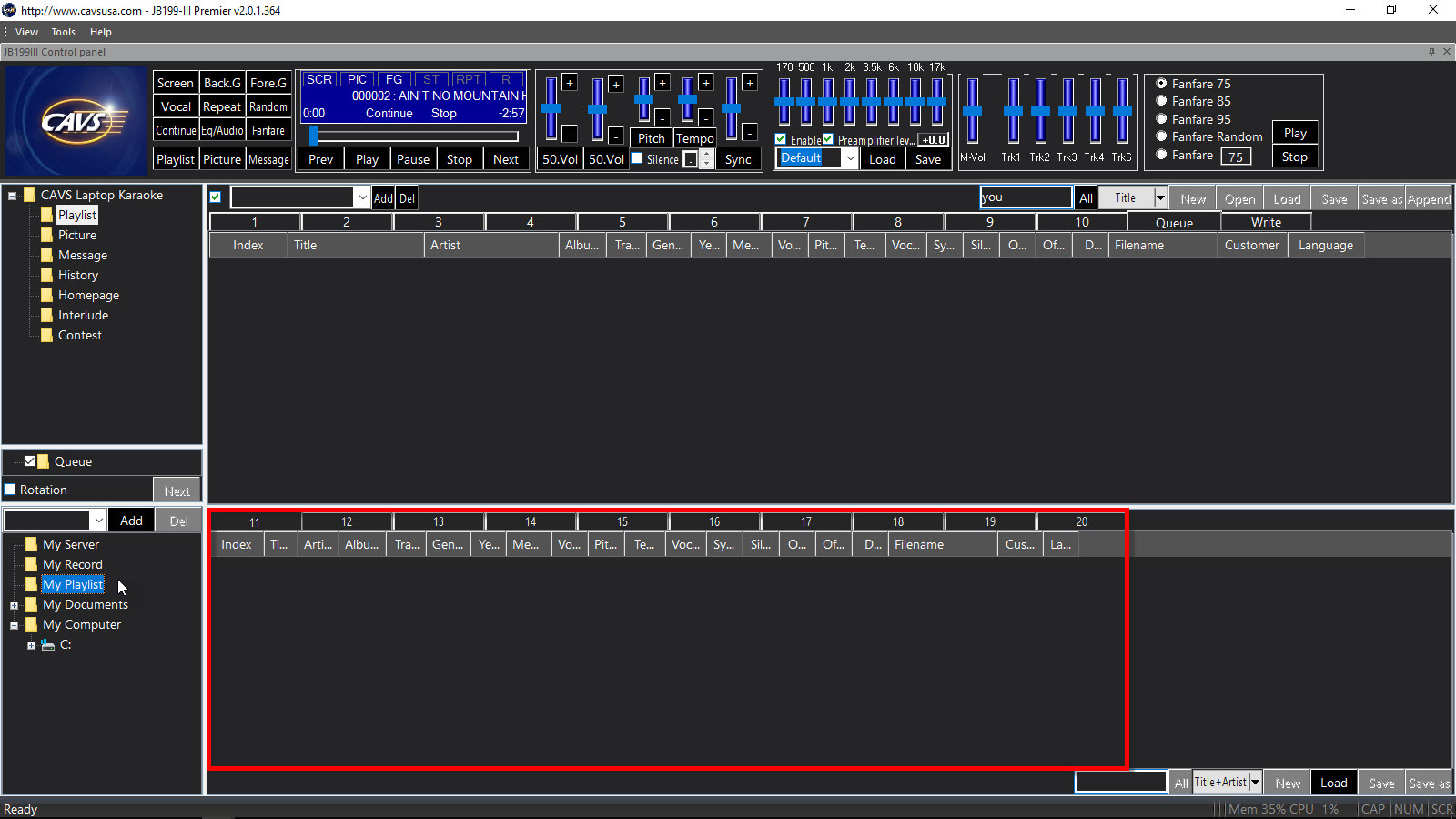
Task: Click the Fanfare Play button
Action: 1295,133
